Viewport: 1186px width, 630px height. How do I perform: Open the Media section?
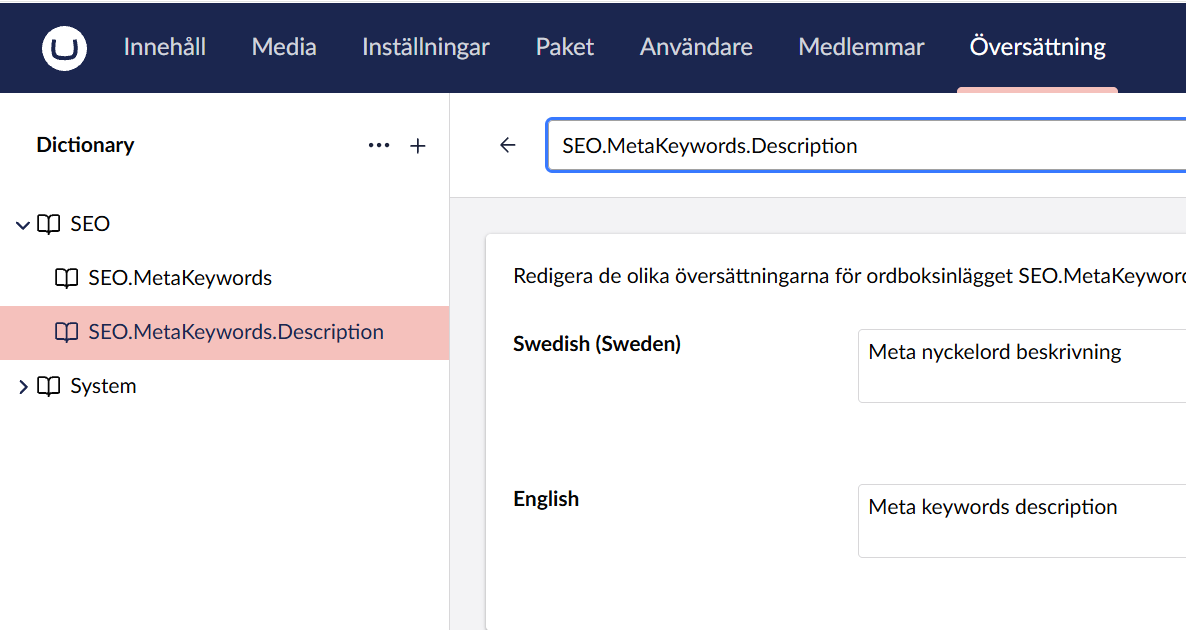pos(284,47)
